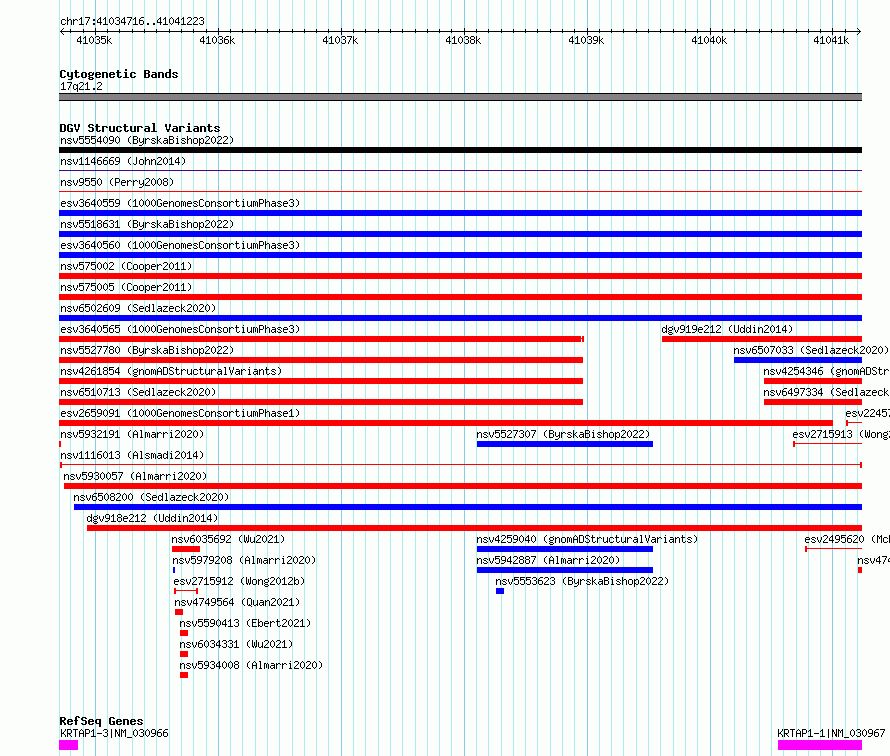Click the nsv5979208 (Almarri2020) label
Screen dimensions: 890x756
(x=244, y=560)
